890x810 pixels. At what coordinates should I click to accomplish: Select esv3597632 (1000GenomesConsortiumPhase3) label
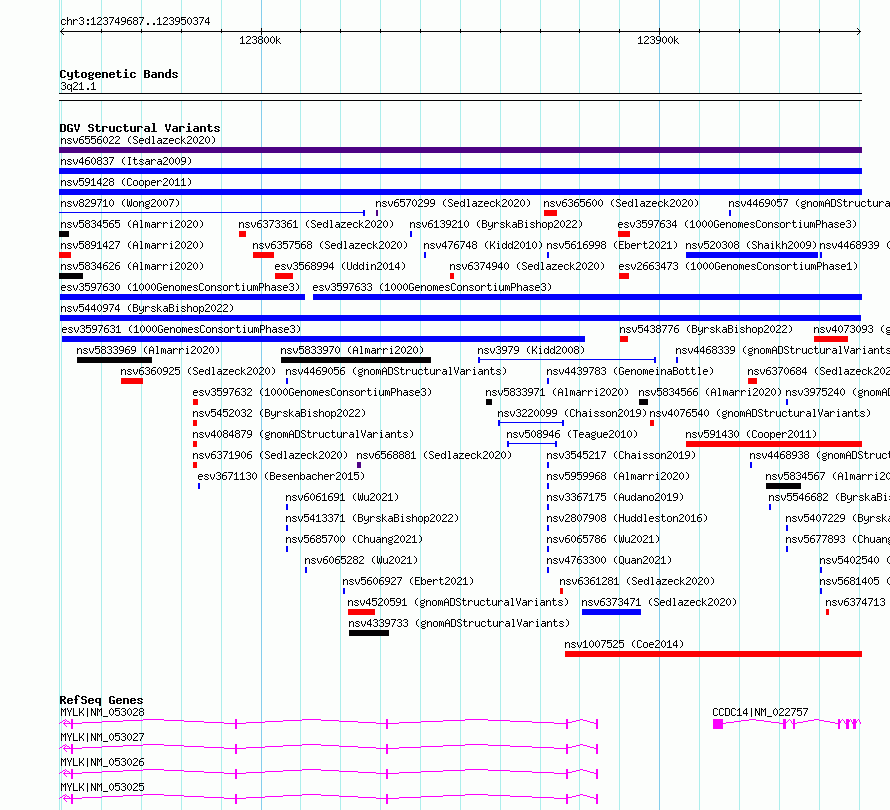(312, 392)
